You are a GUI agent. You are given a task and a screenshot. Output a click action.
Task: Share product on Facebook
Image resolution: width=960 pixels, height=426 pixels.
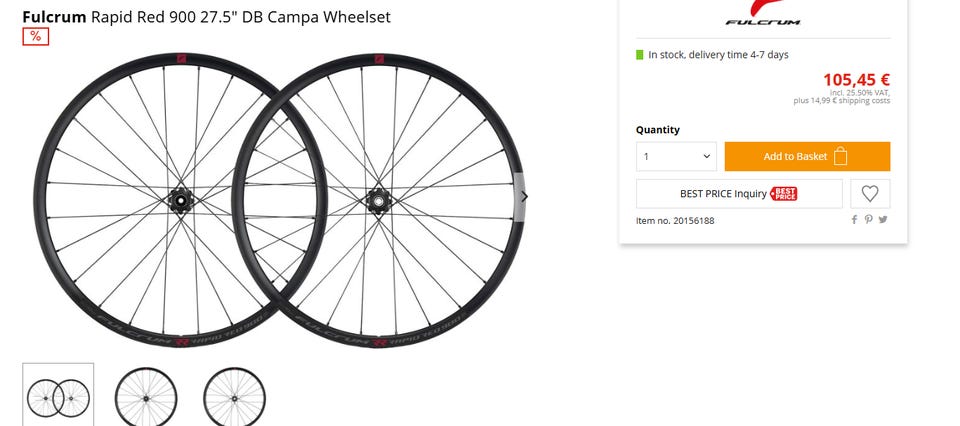(x=854, y=220)
